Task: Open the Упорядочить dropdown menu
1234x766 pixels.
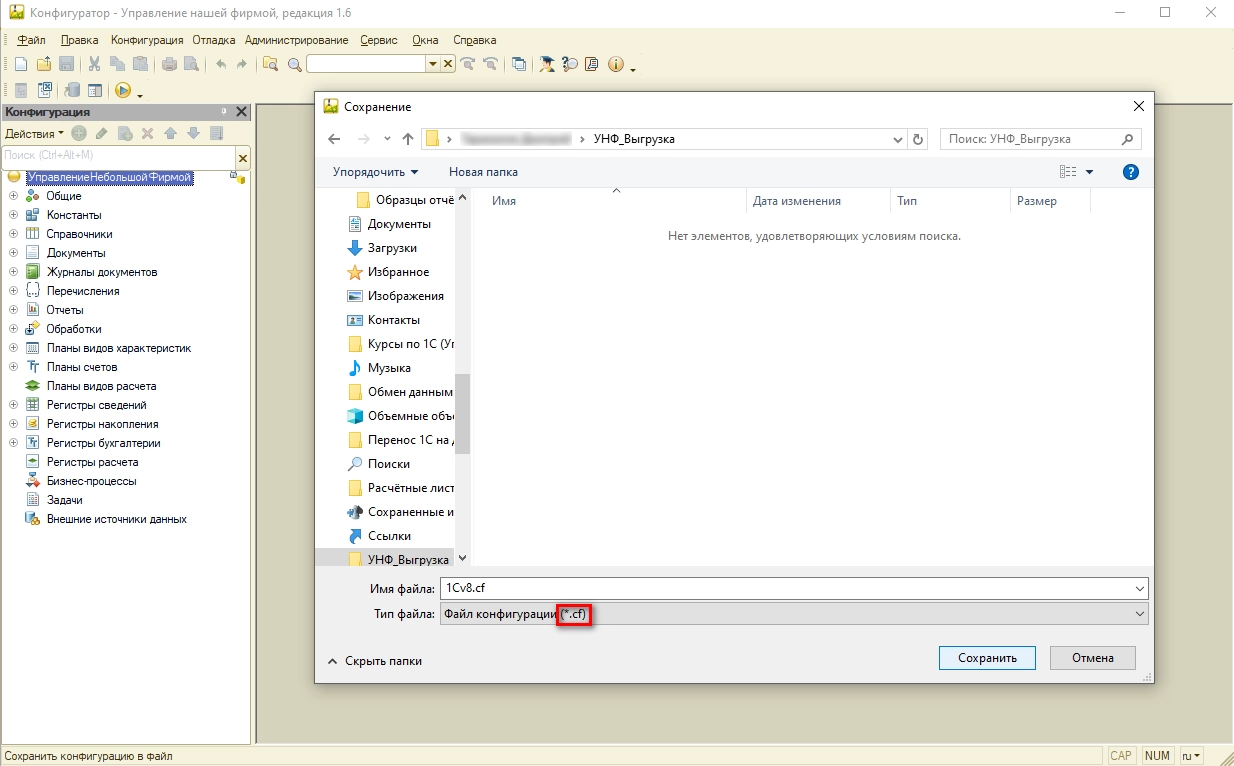Action: click(x=375, y=172)
